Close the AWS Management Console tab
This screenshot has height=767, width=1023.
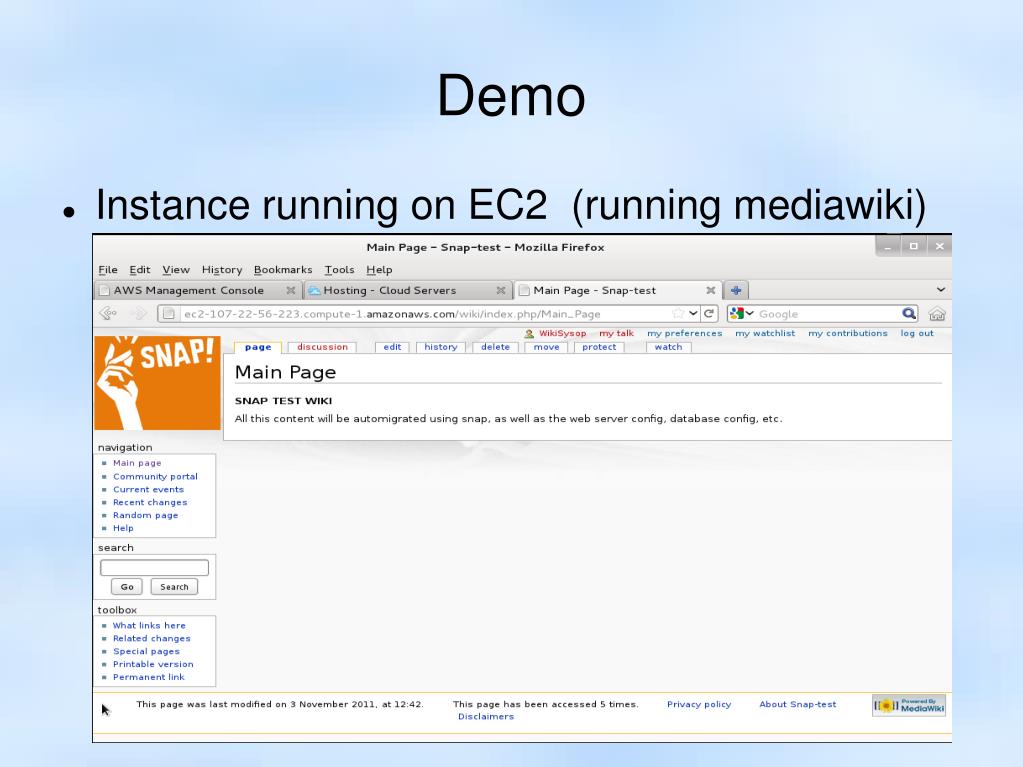(x=290, y=290)
